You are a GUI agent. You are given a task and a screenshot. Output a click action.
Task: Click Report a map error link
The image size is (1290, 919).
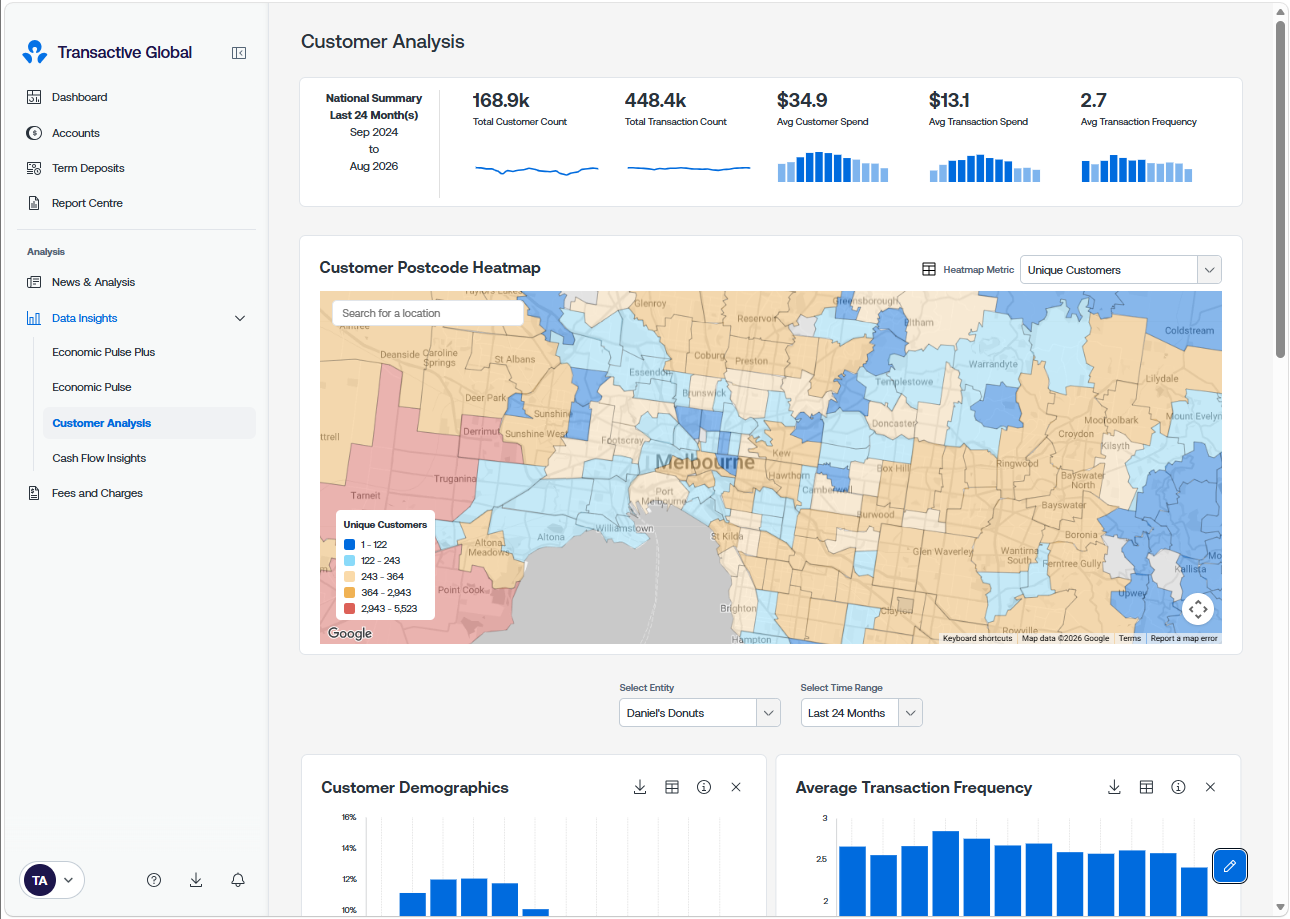pyautogui.click(x=1184, y=638)
